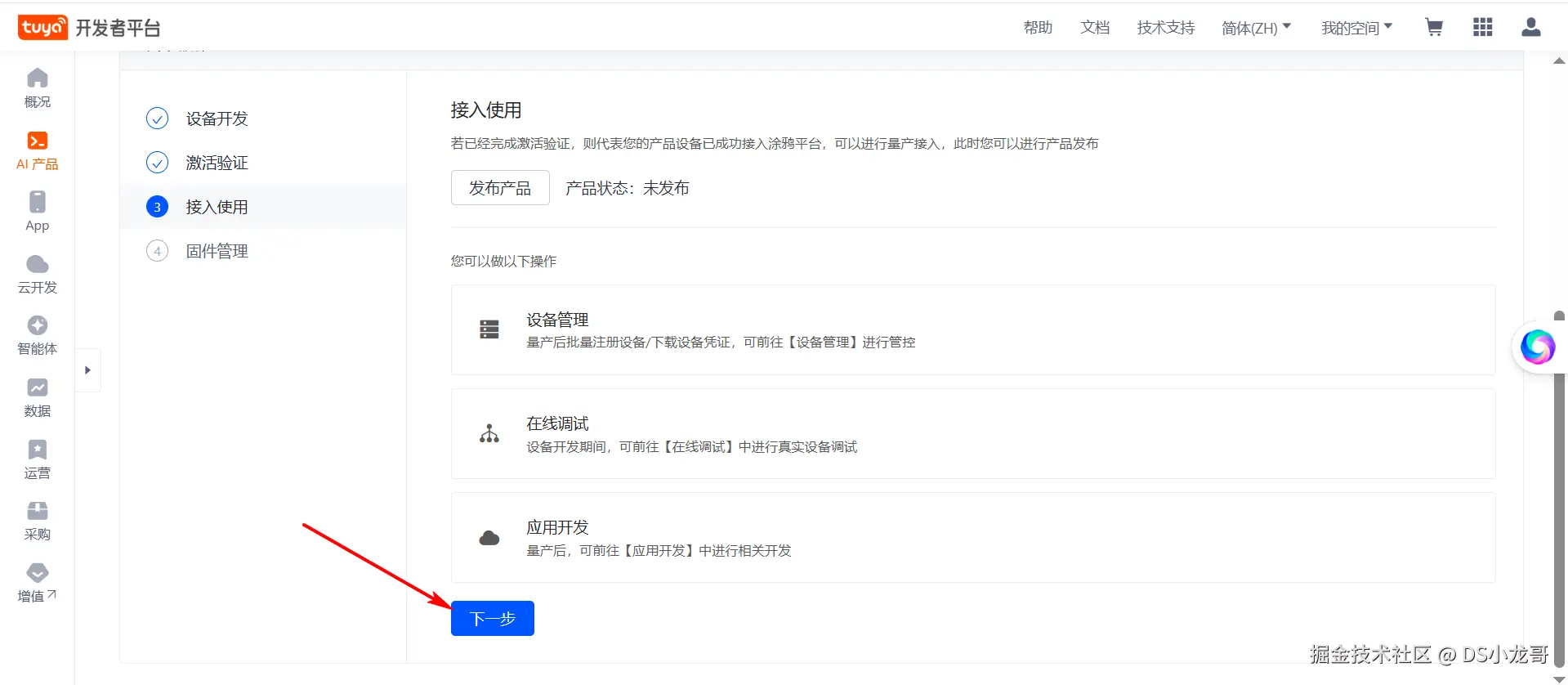The width and height of the screenshot is (1568, 685).
Task: Click the 您可以做以下操作 label
Action: [x=503, y=262]
